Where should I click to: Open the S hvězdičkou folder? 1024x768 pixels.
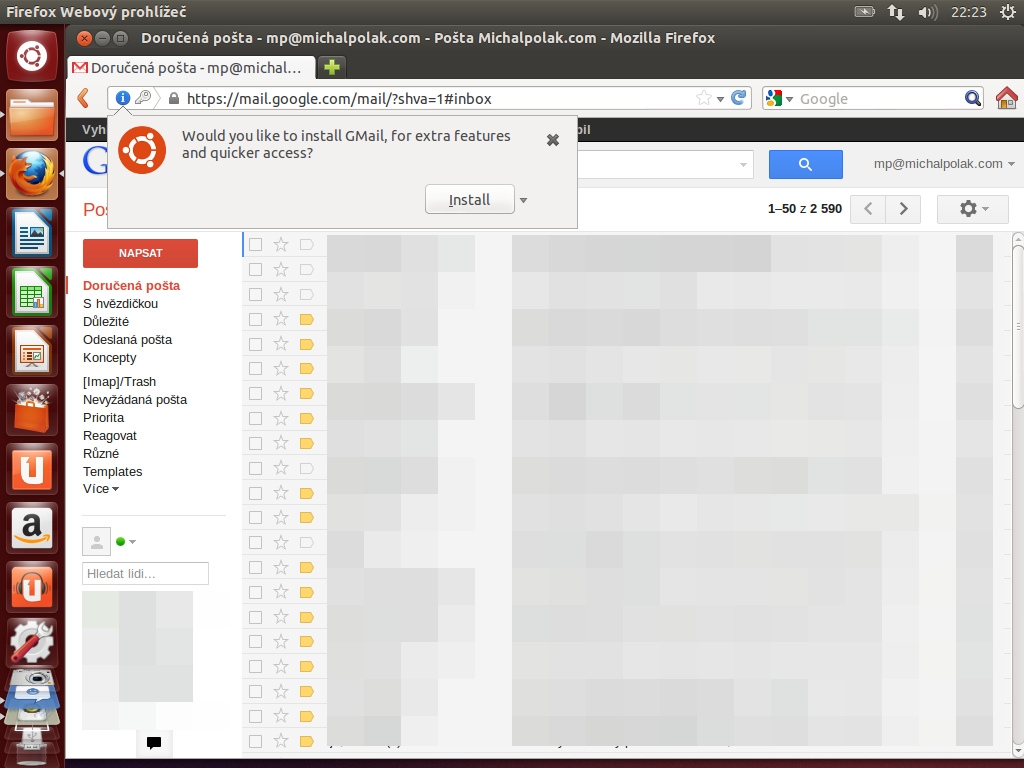[x=120, y=304]
